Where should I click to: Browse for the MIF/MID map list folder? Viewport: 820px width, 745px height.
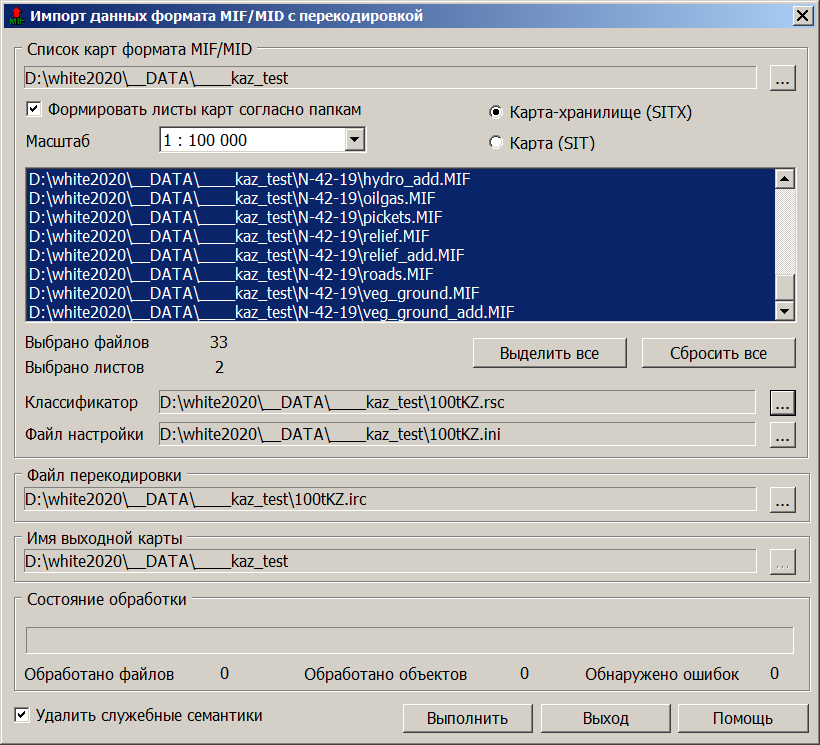point(782,78)
